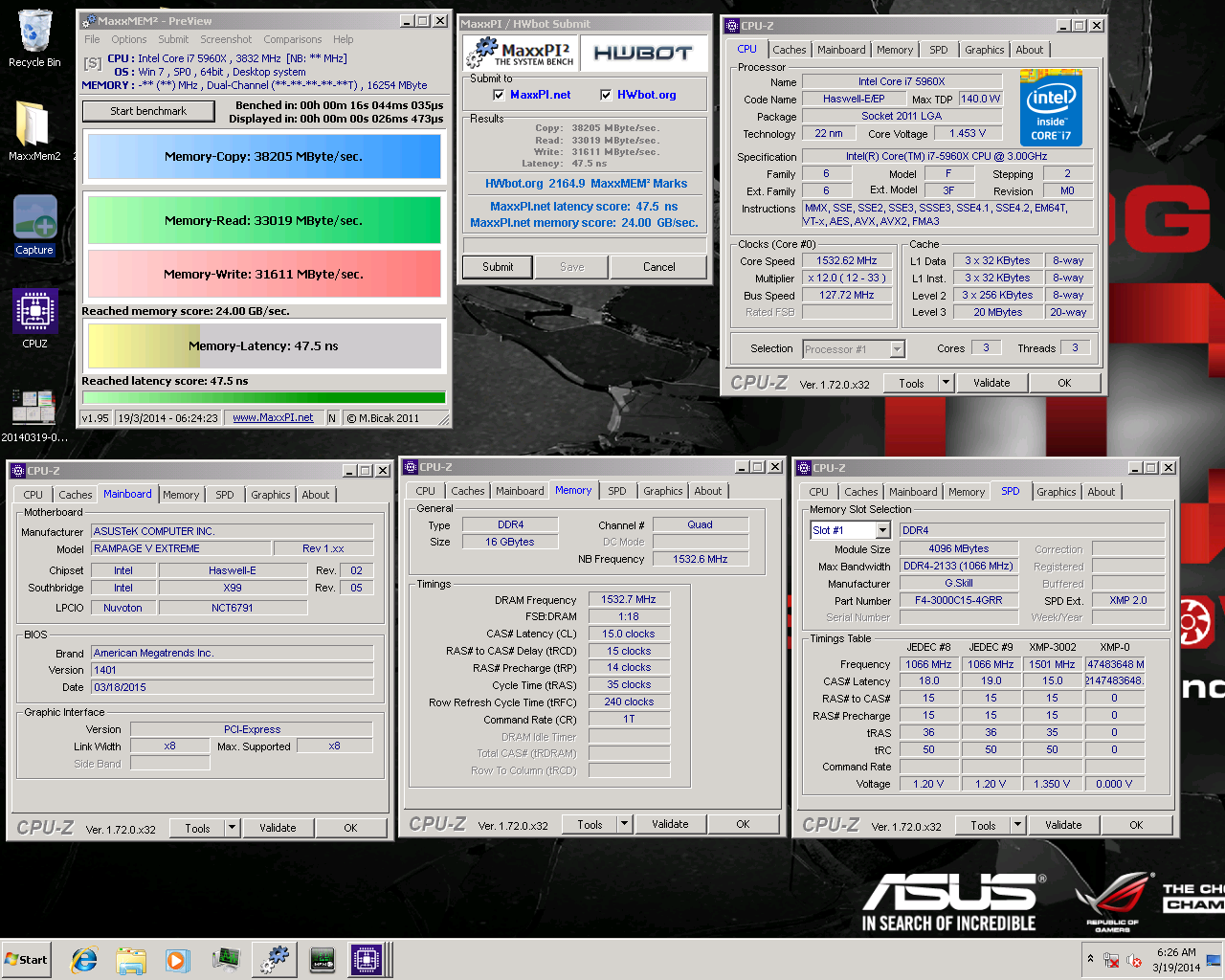The width and height of the screenshot is (1225, 980).
Task: Open Tools dropdown arrow in Memory window
Action: tap(624, 824)
